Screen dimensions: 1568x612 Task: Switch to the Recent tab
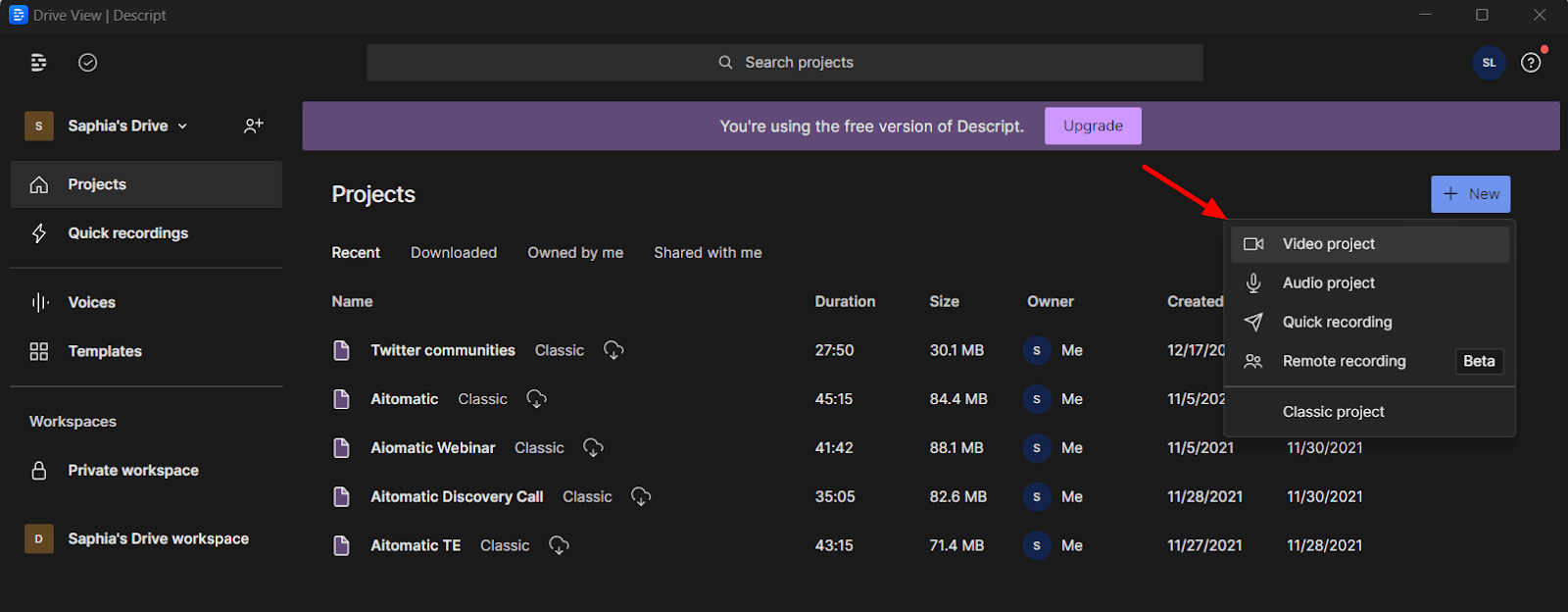coord(356,253)
